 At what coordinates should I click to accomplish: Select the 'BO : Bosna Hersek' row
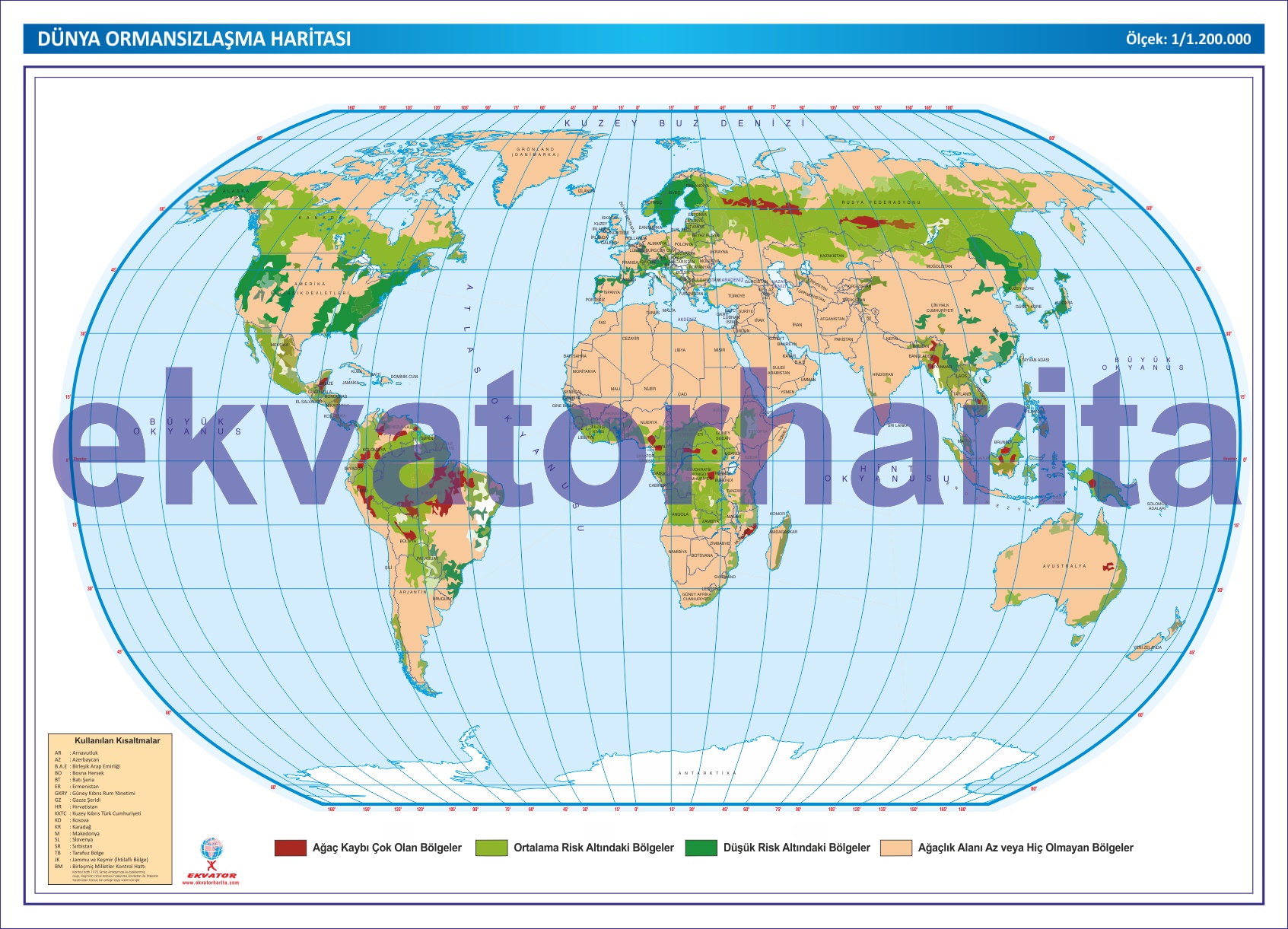pyautogui.click(x=79, y=773)
